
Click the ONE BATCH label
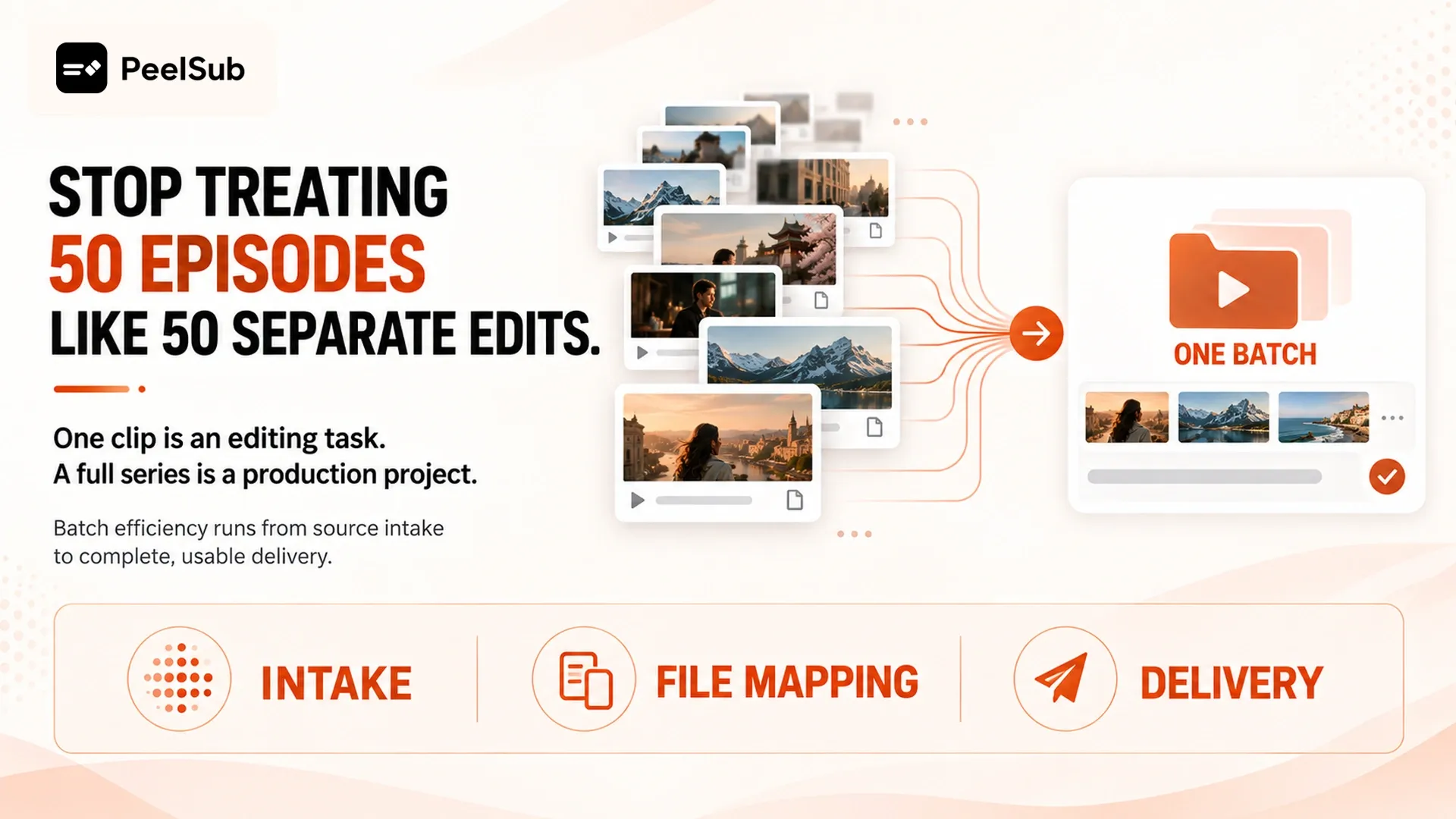[x=1244, y=354]
